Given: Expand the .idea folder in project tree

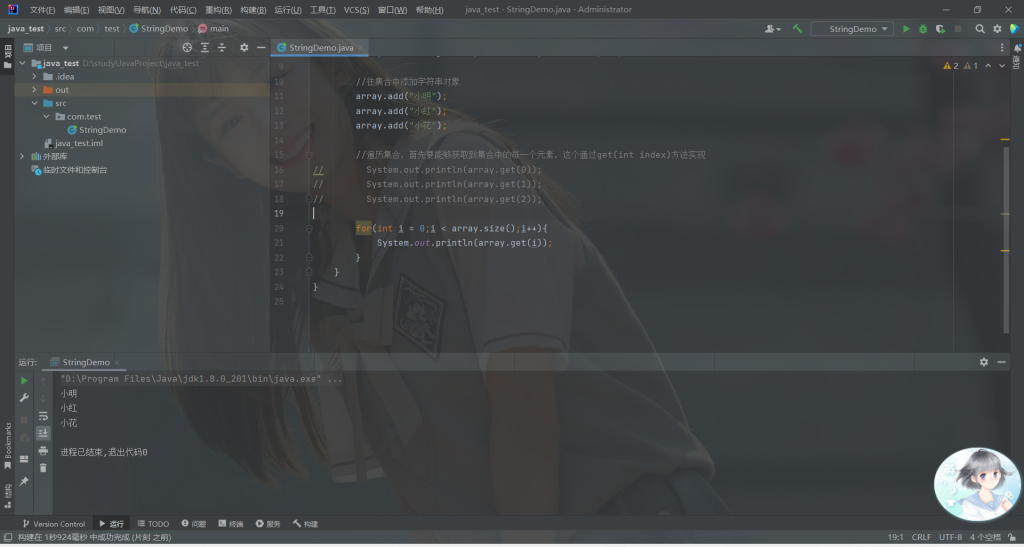Looking at the screenshot, I should (x=35, y=76).
